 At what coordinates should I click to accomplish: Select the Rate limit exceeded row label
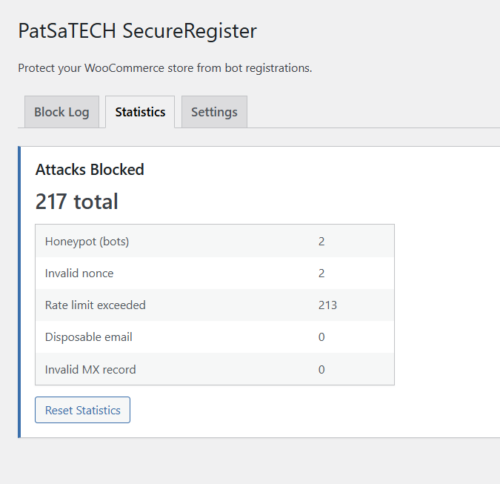tap(95, 305)
